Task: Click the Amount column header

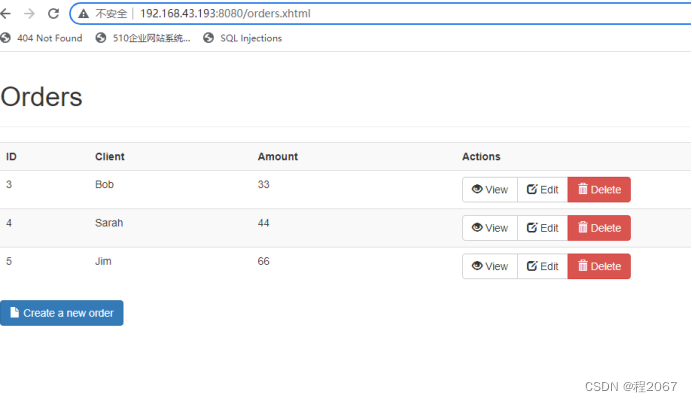Action: [278, 157]
